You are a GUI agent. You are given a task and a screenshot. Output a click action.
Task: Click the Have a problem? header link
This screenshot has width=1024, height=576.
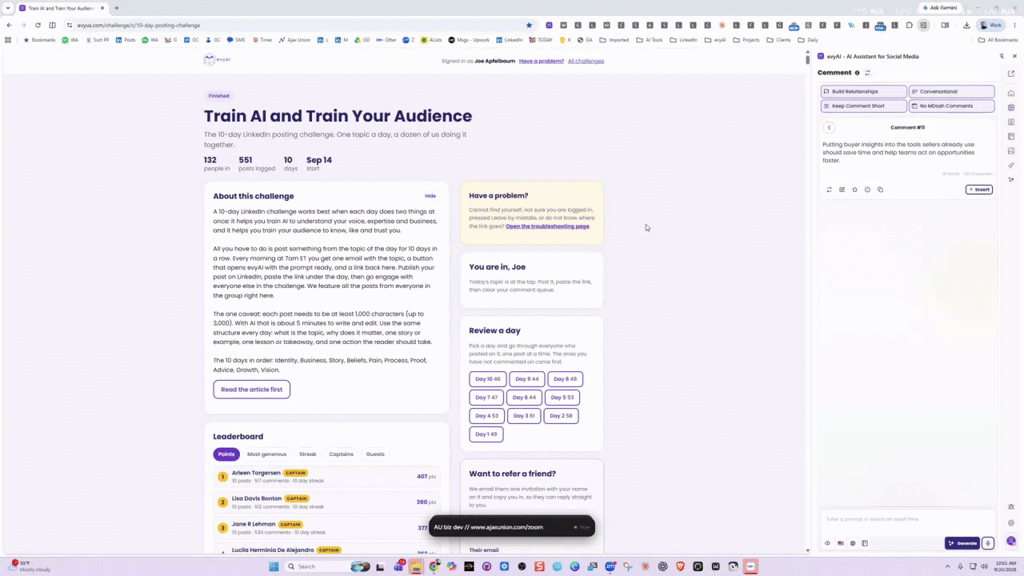tap(541, 61)
